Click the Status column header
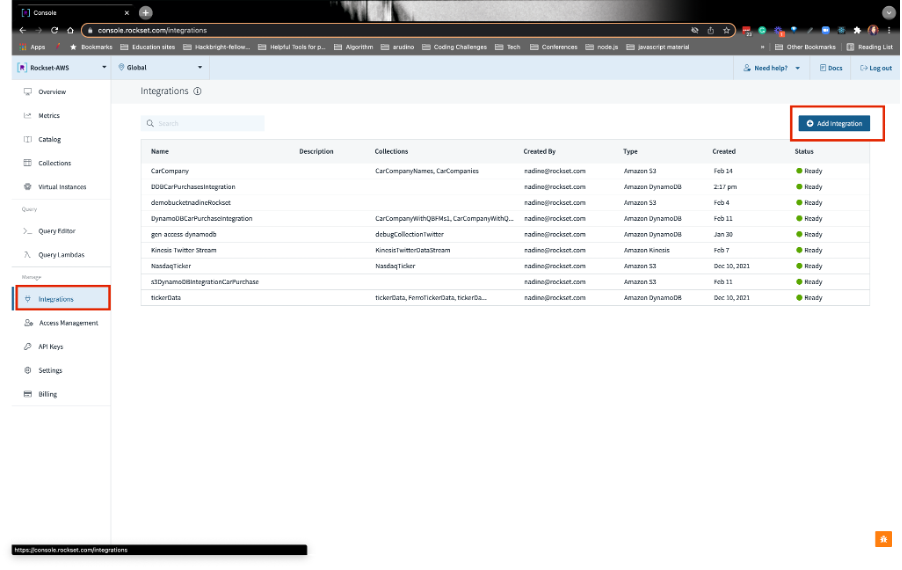Screen dimensions: 902x570 [x=804, y=152]
